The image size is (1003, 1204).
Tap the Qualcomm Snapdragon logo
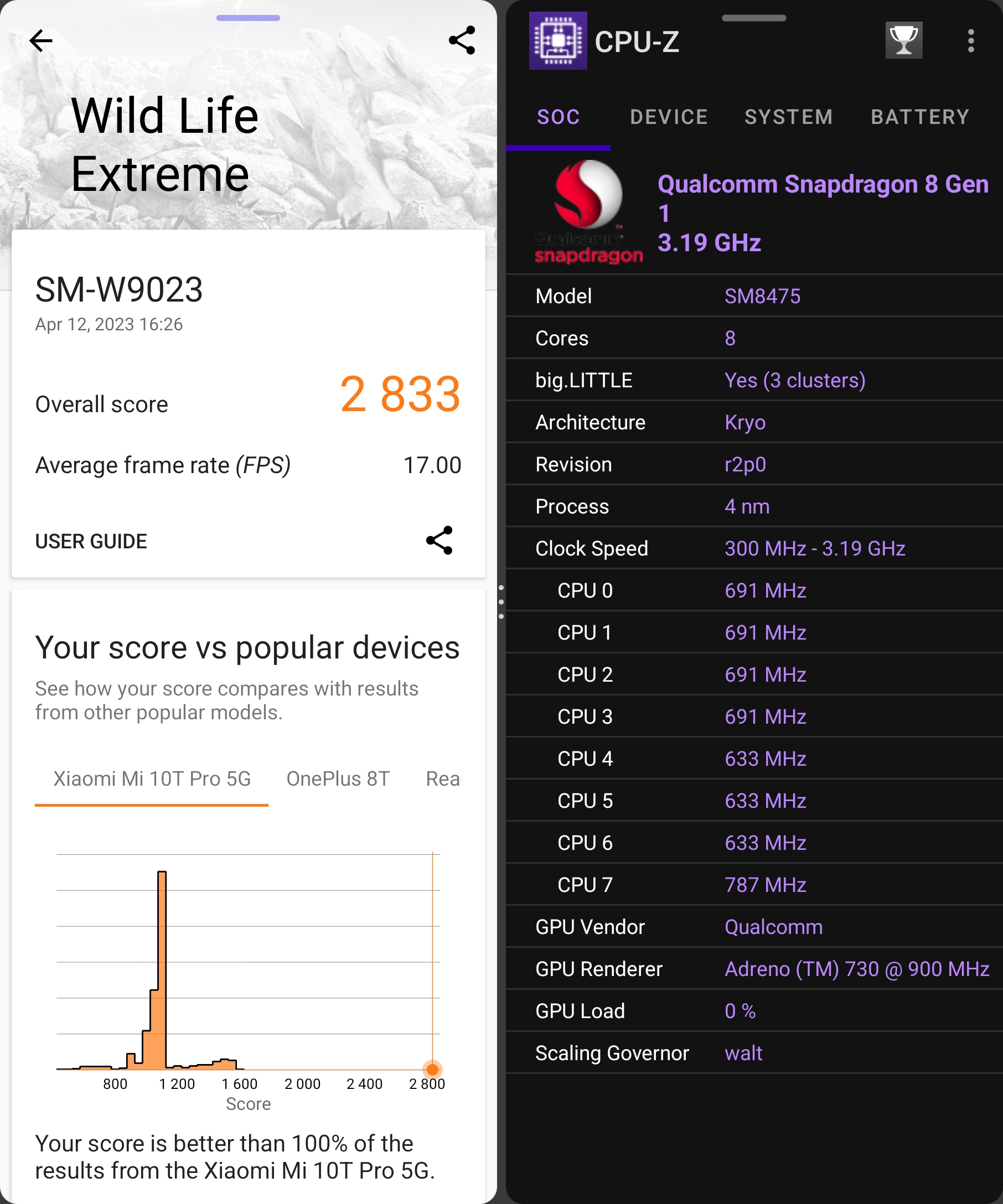tap(588, 212)
